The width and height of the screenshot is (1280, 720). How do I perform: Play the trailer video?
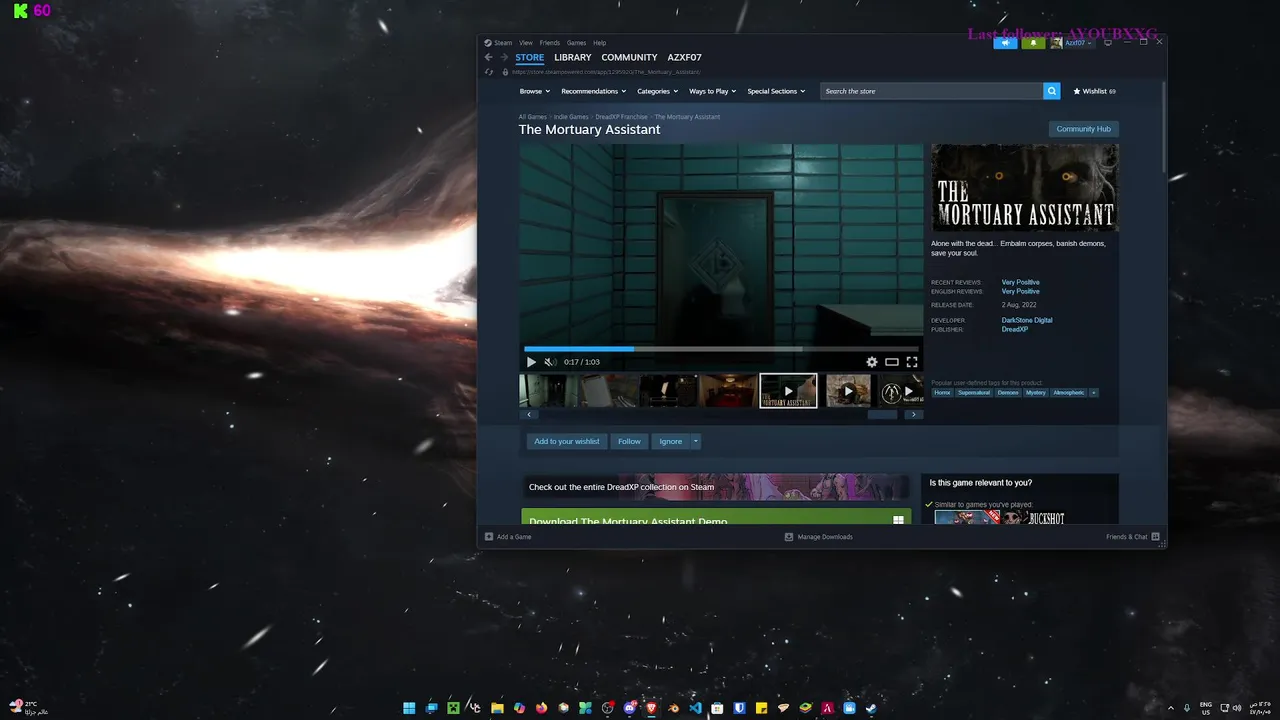531,362
